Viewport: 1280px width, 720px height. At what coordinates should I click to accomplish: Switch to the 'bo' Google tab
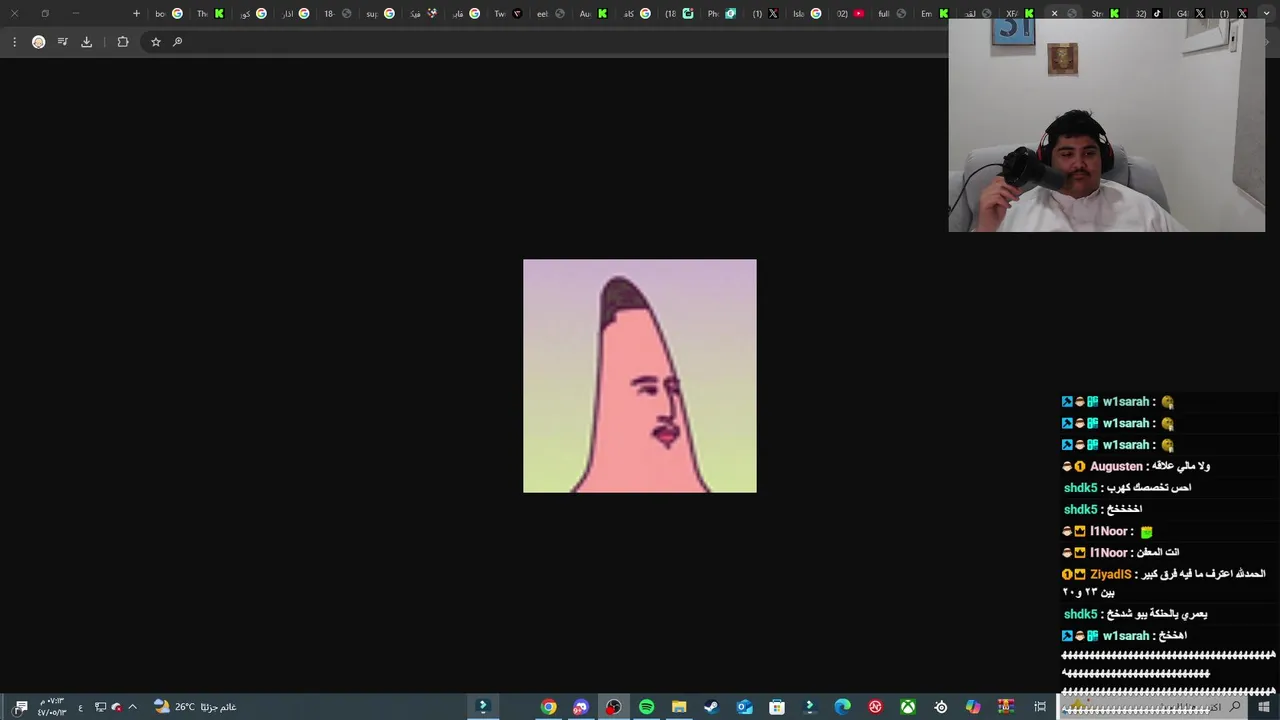tap(168, 14)
